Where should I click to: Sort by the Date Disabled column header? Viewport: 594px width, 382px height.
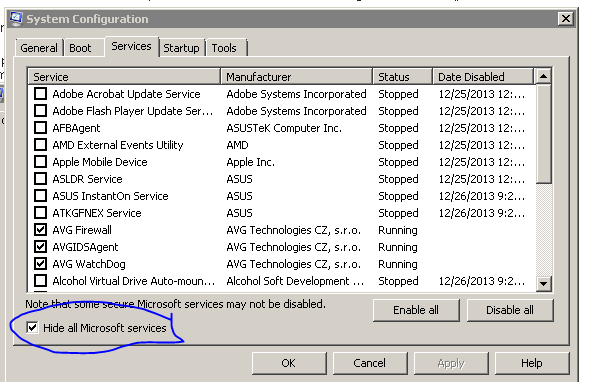[483, 77]
